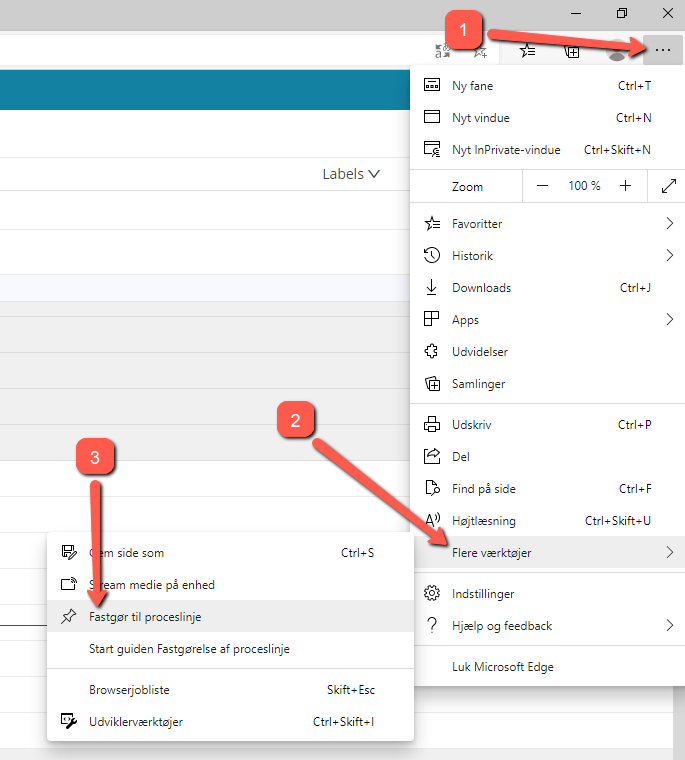Click the Historik clock icon
The height and width of the screenshot is (760, 685).
[x=431, y=255]
